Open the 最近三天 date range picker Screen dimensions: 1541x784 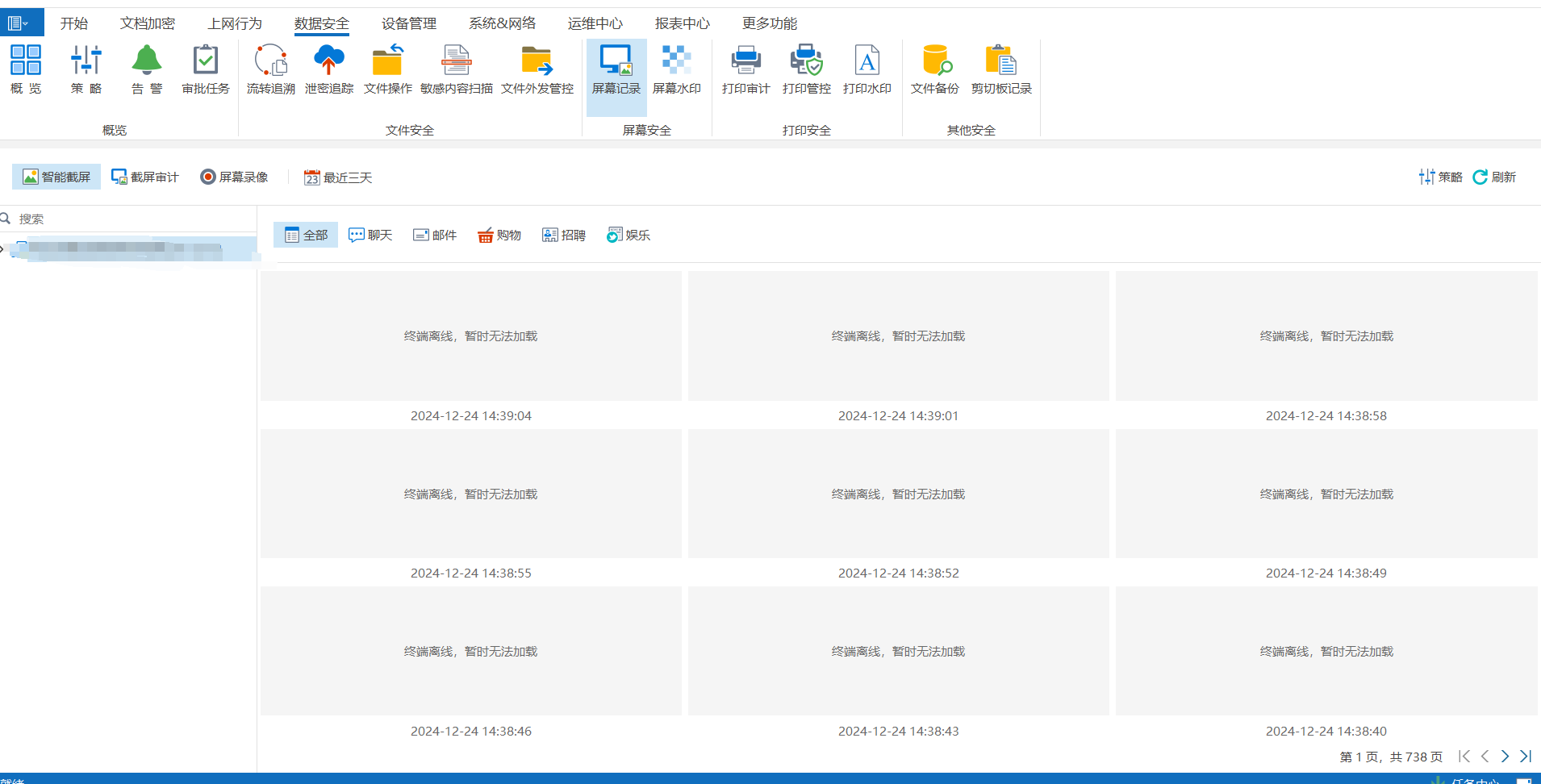click(x=338, y=177)
